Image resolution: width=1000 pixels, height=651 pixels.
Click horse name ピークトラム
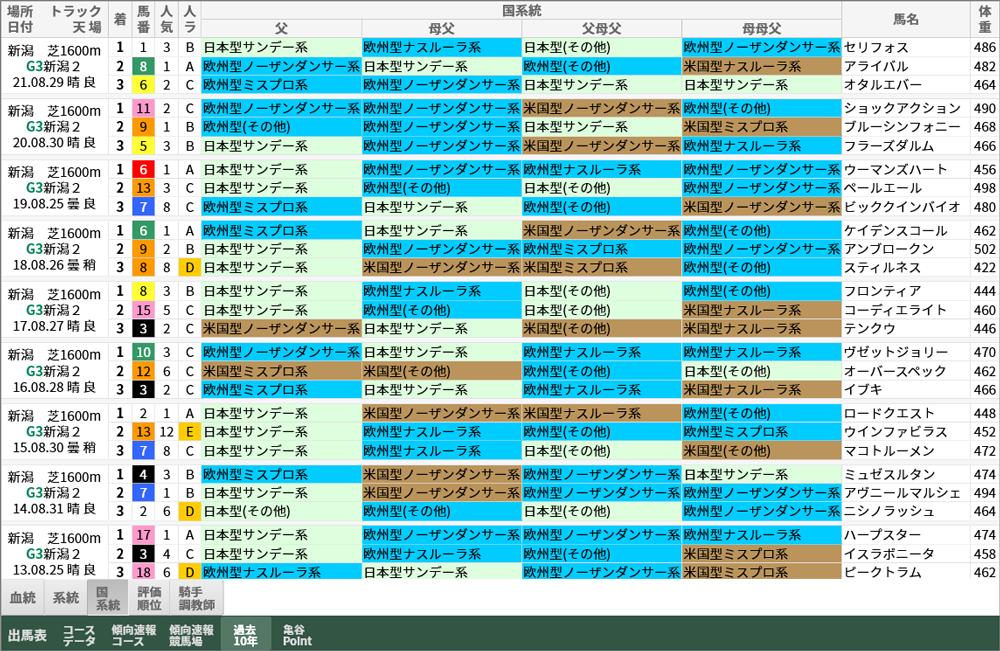click(883, 572)
